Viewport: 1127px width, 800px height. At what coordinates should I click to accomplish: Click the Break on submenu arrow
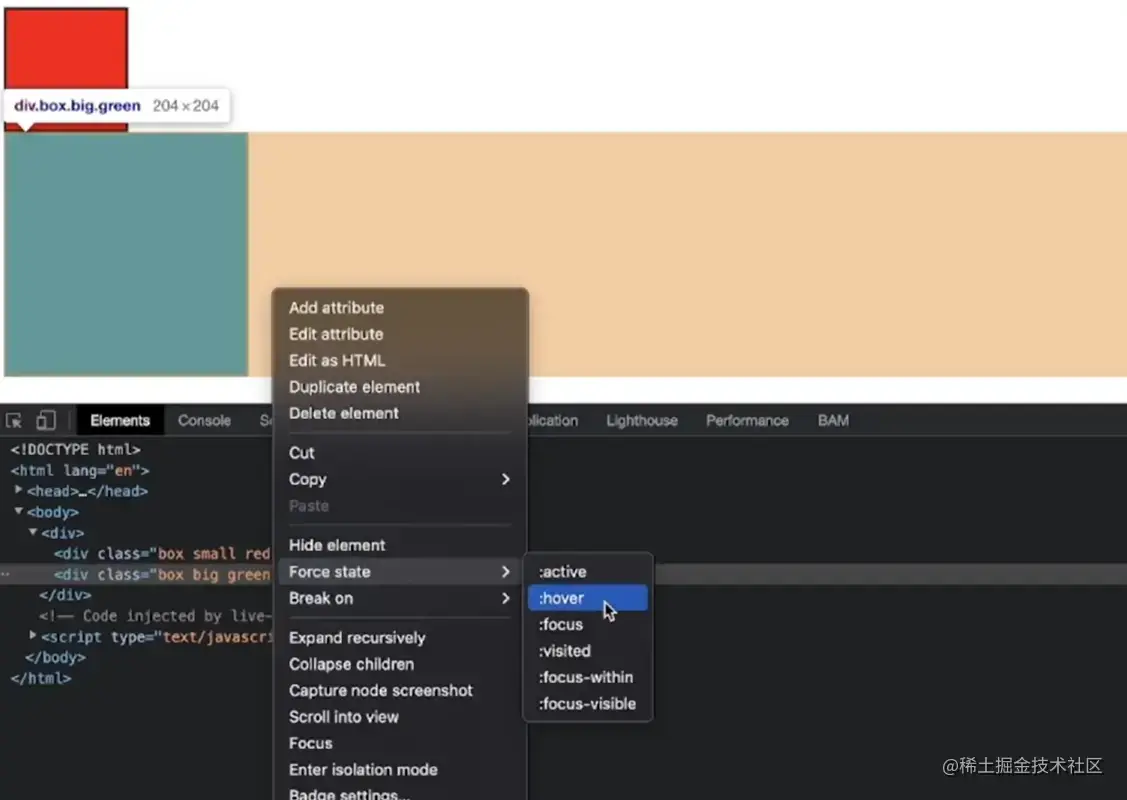pos(505,598)
